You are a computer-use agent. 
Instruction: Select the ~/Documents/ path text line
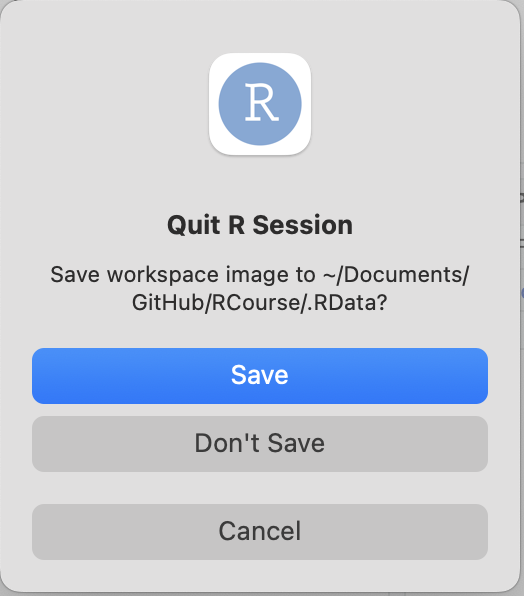(396, 275)
